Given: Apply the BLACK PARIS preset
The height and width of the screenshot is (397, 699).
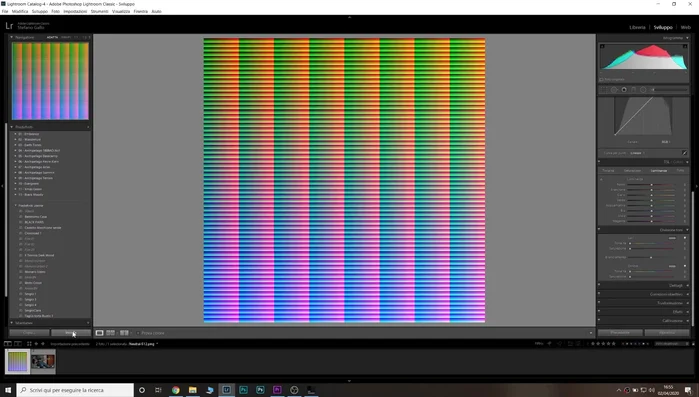Looking at the screenshot, I should [x=34, y=222].
